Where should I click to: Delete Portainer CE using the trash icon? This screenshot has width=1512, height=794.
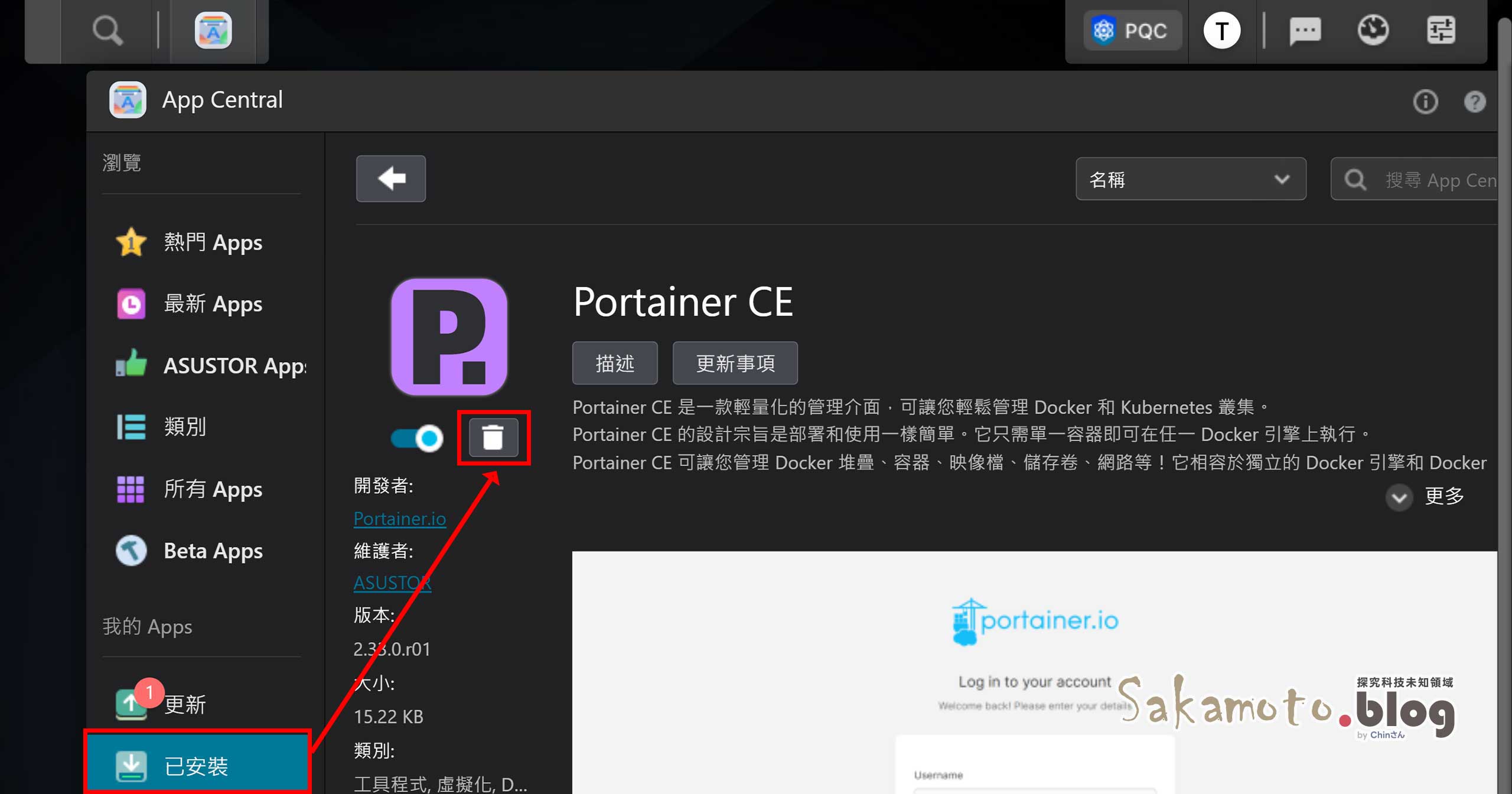click(x=494, y=438)
